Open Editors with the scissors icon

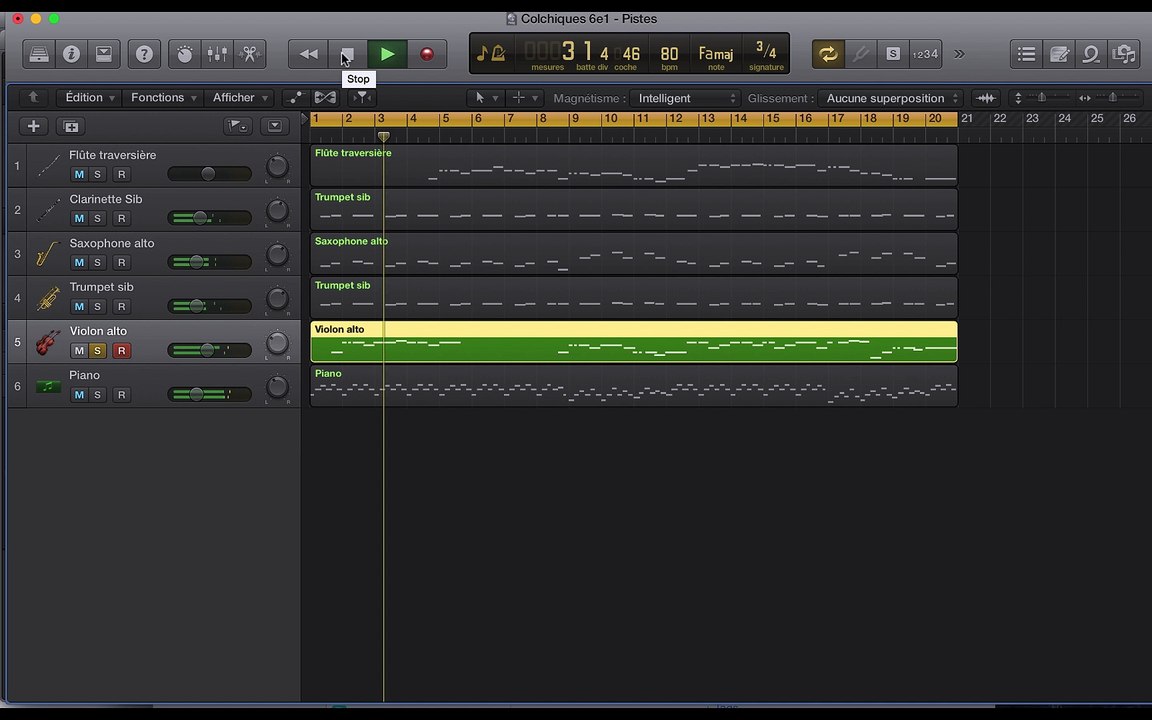250,54
